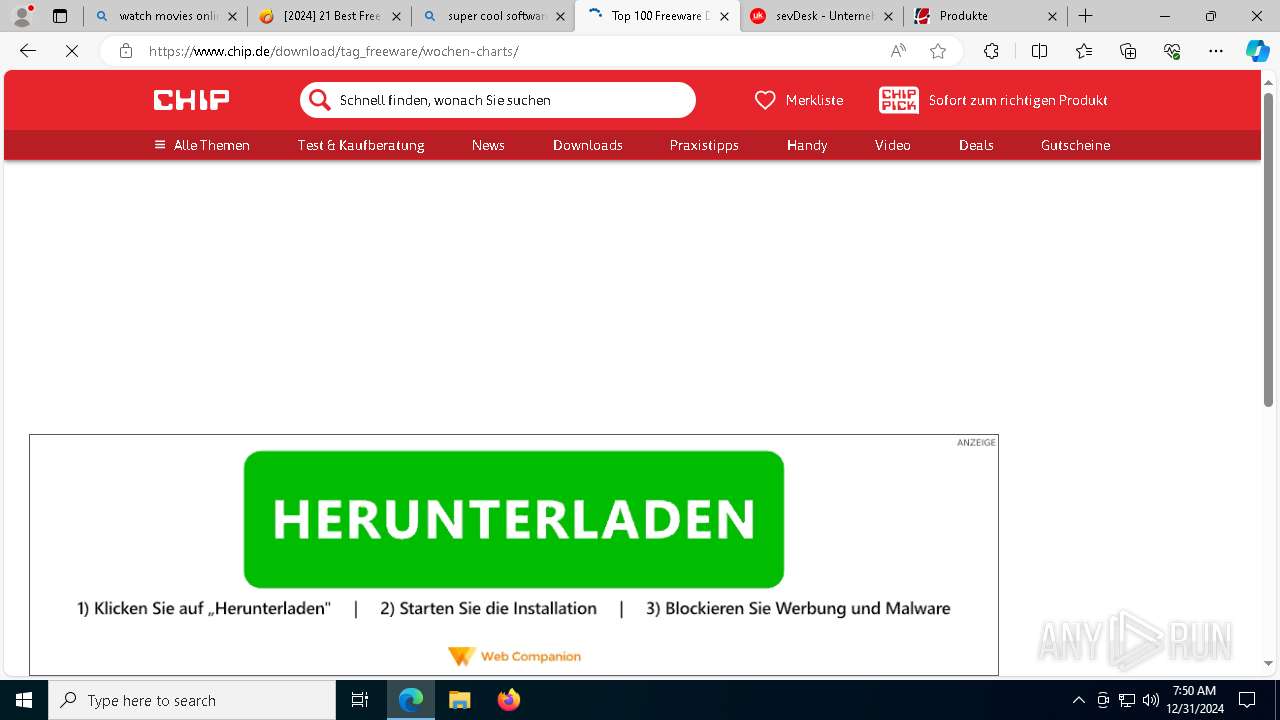1280x720 pixels.
Task: Click the scrollbar down arrow
Action: [1268, 663]
